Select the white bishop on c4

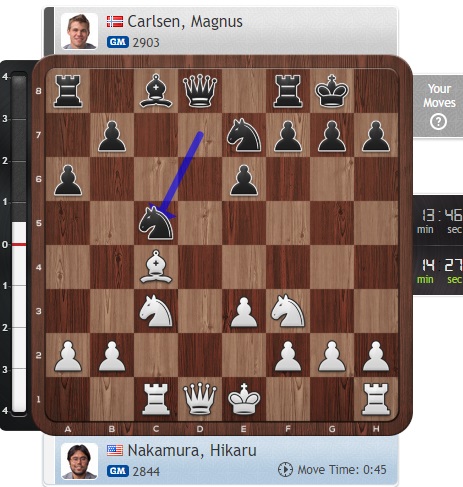(156, 267)
